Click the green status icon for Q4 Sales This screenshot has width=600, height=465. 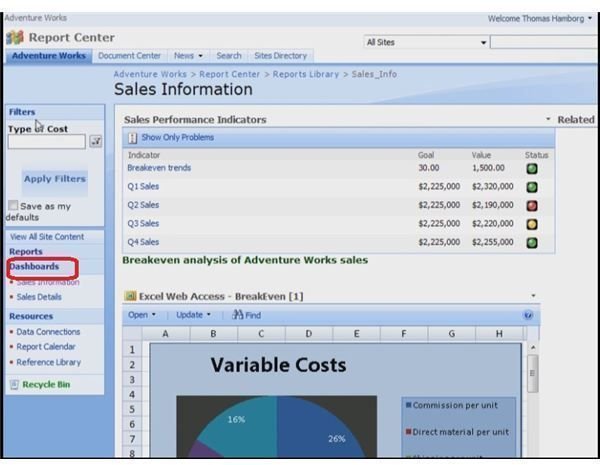tap(532, 243)
